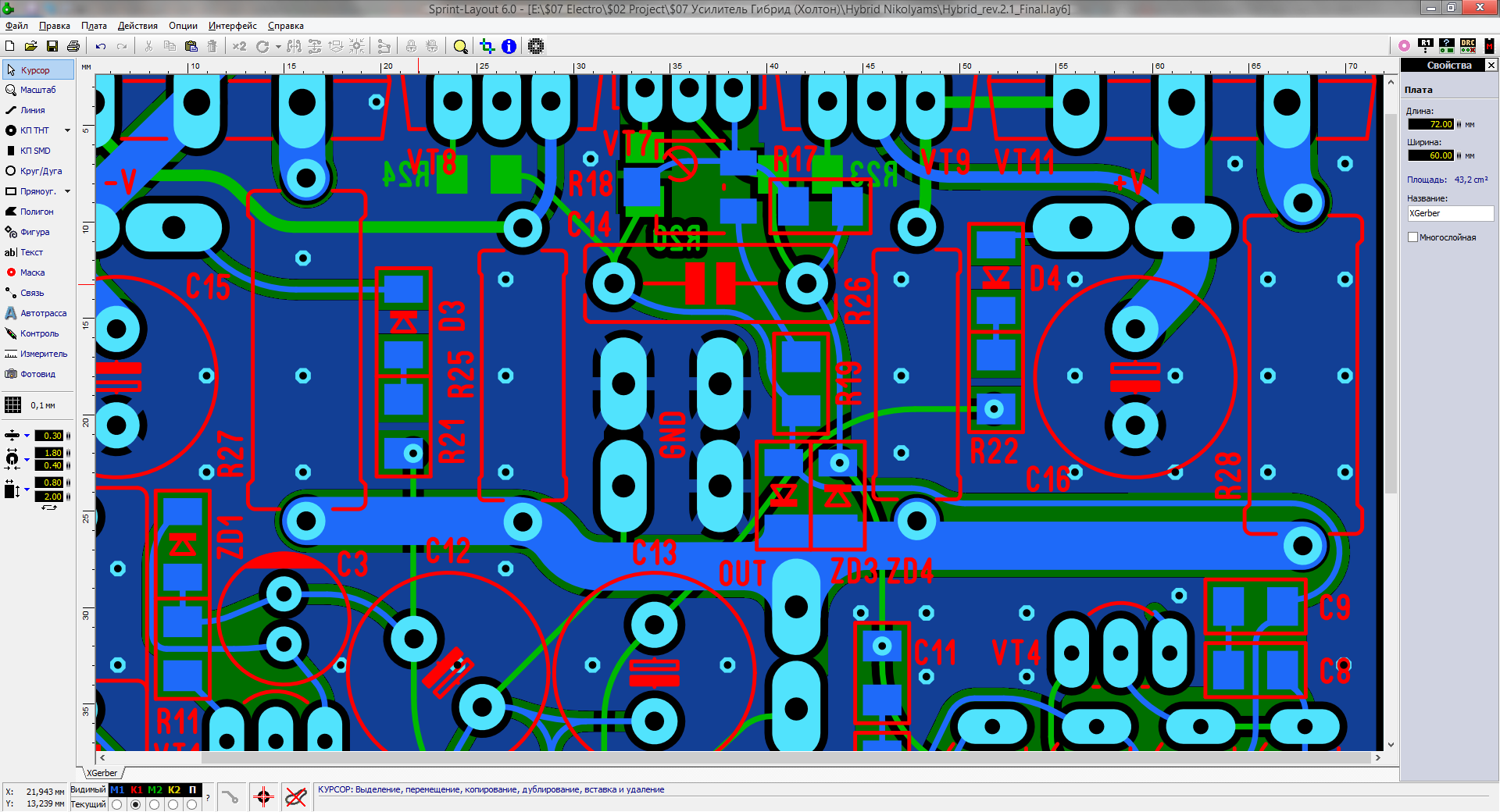Open the Действия menu

pyautogui.click(x=137, y=26)
